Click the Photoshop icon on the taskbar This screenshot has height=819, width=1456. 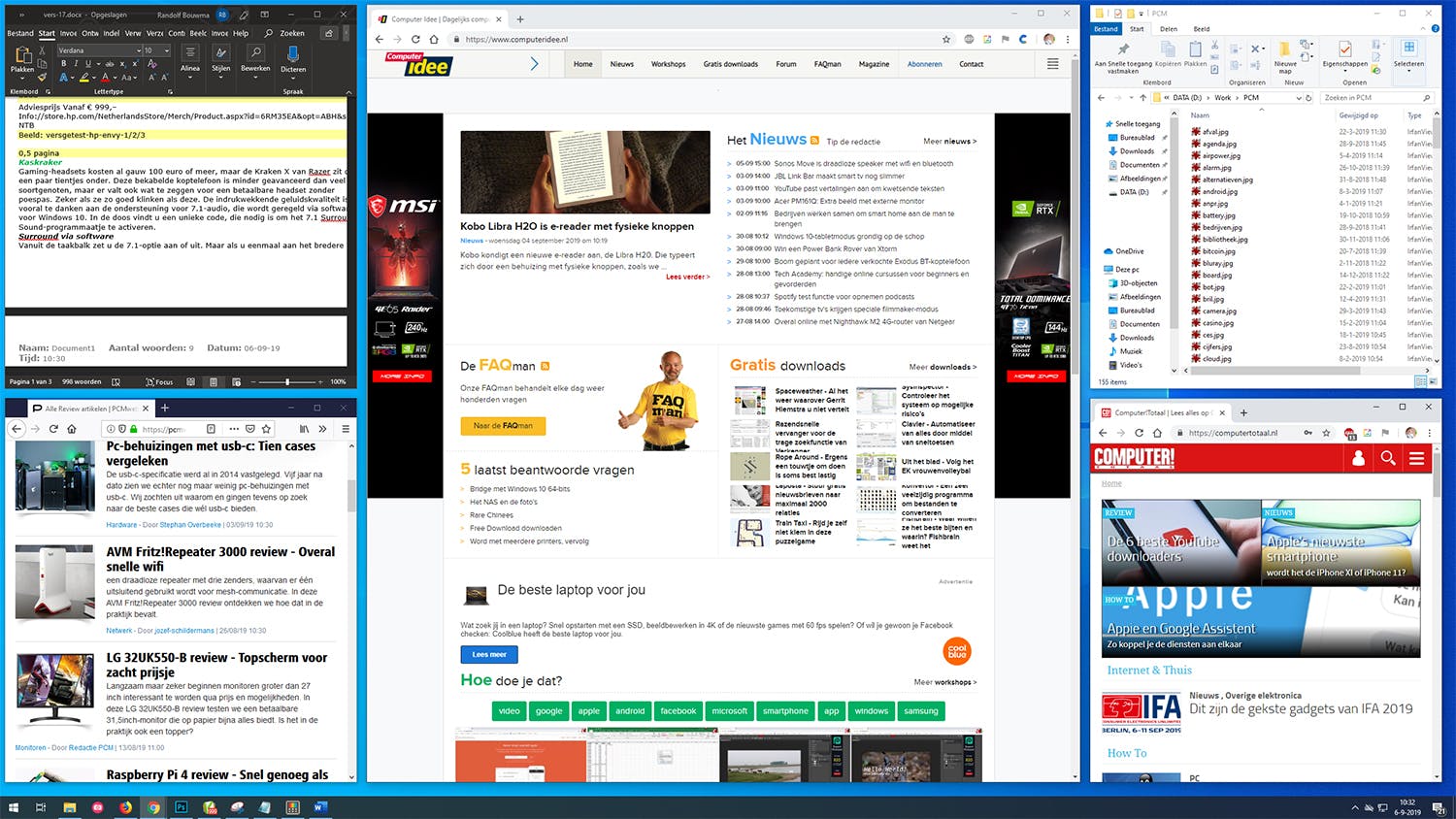(x=181, y=807)
